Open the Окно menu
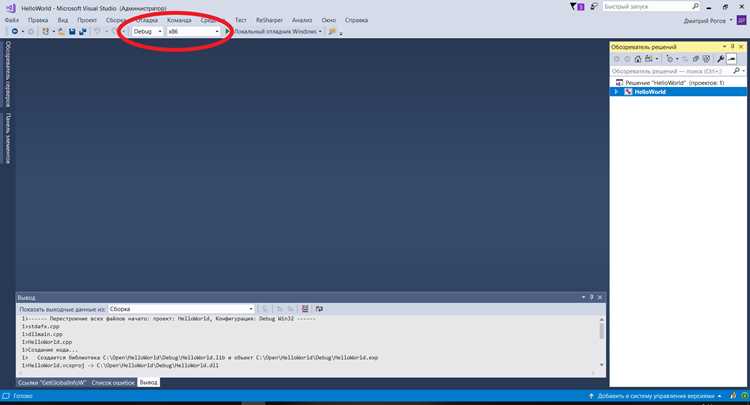This screenshot has width=750, height=405. [329, 20]
